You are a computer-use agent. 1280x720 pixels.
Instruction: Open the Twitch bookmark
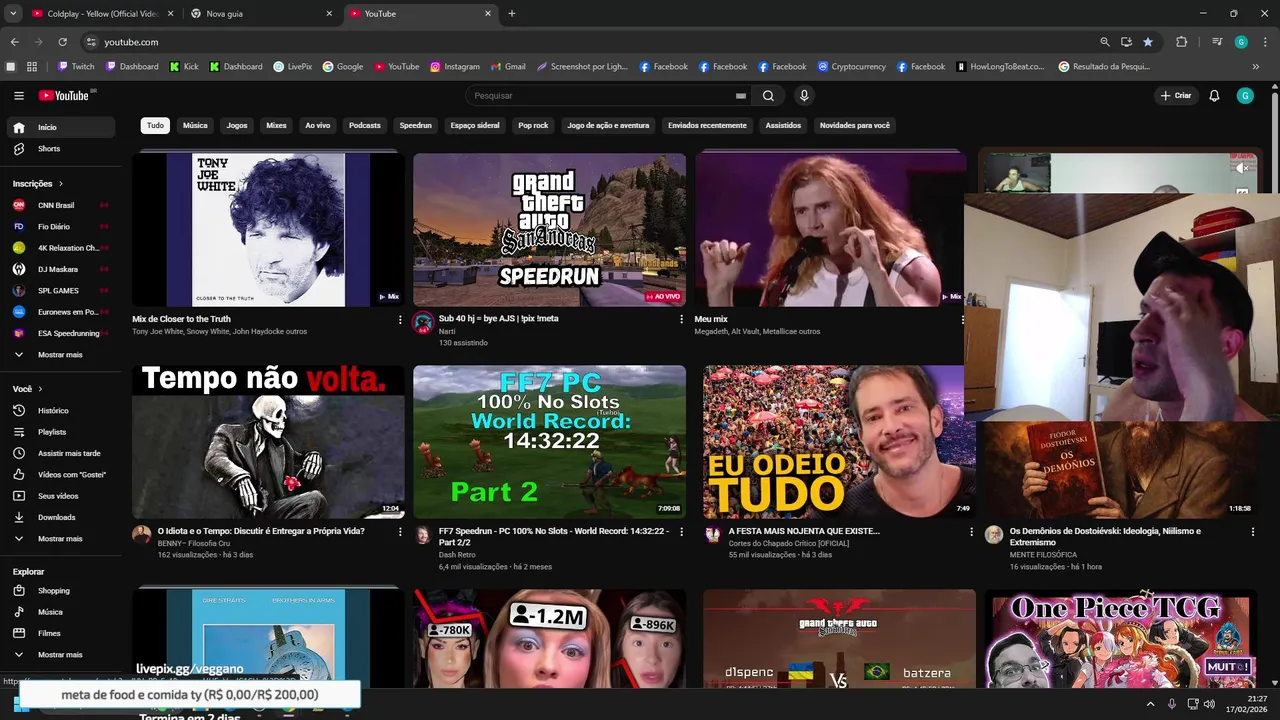76,67
